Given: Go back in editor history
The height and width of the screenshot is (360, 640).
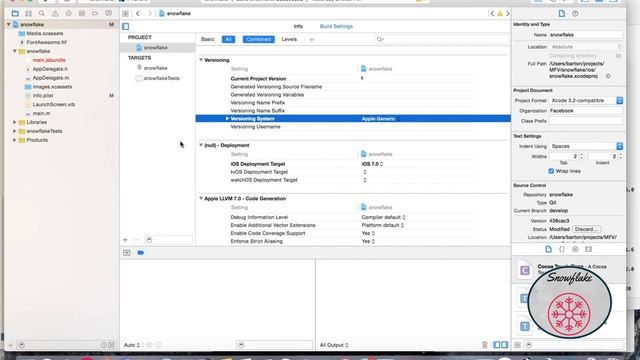Looking at the screenshot, I should [138, 13].
